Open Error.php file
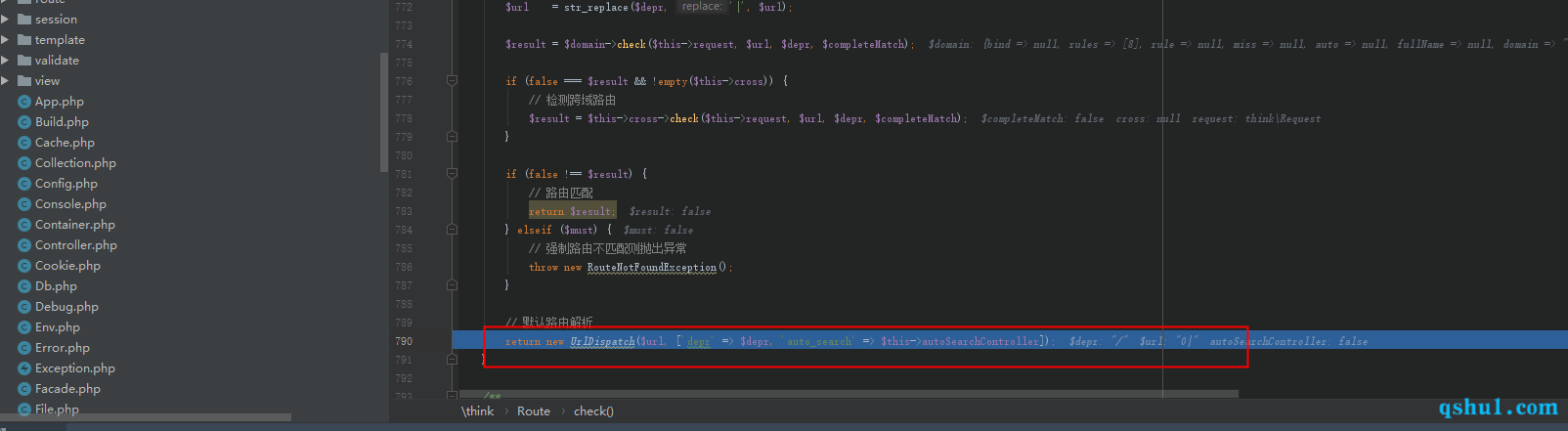Viewport: 1568px width, 431px height. coord(63,348)
